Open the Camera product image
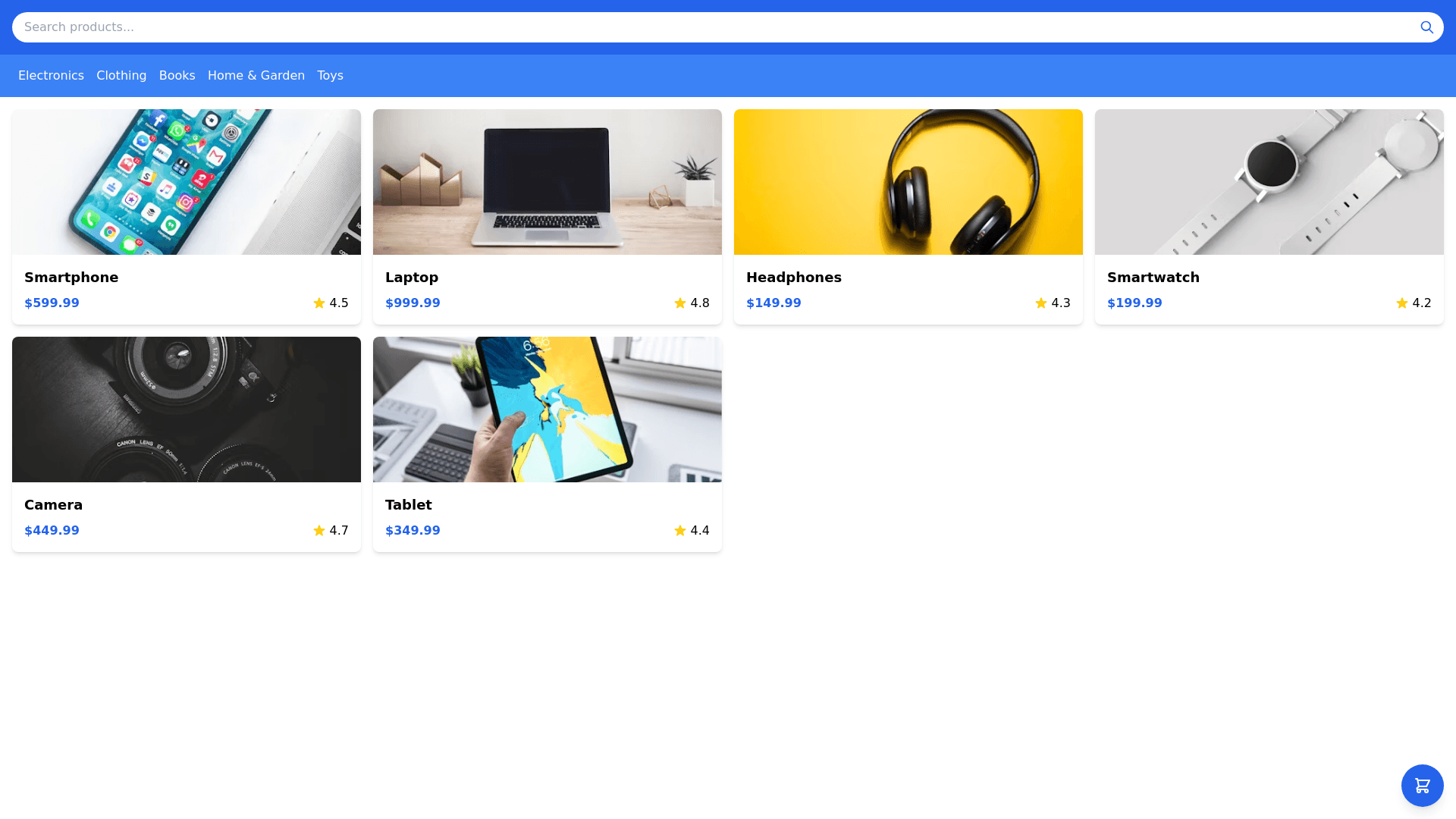This screenshot has height=819, width=1456. (x=187, y=409)
